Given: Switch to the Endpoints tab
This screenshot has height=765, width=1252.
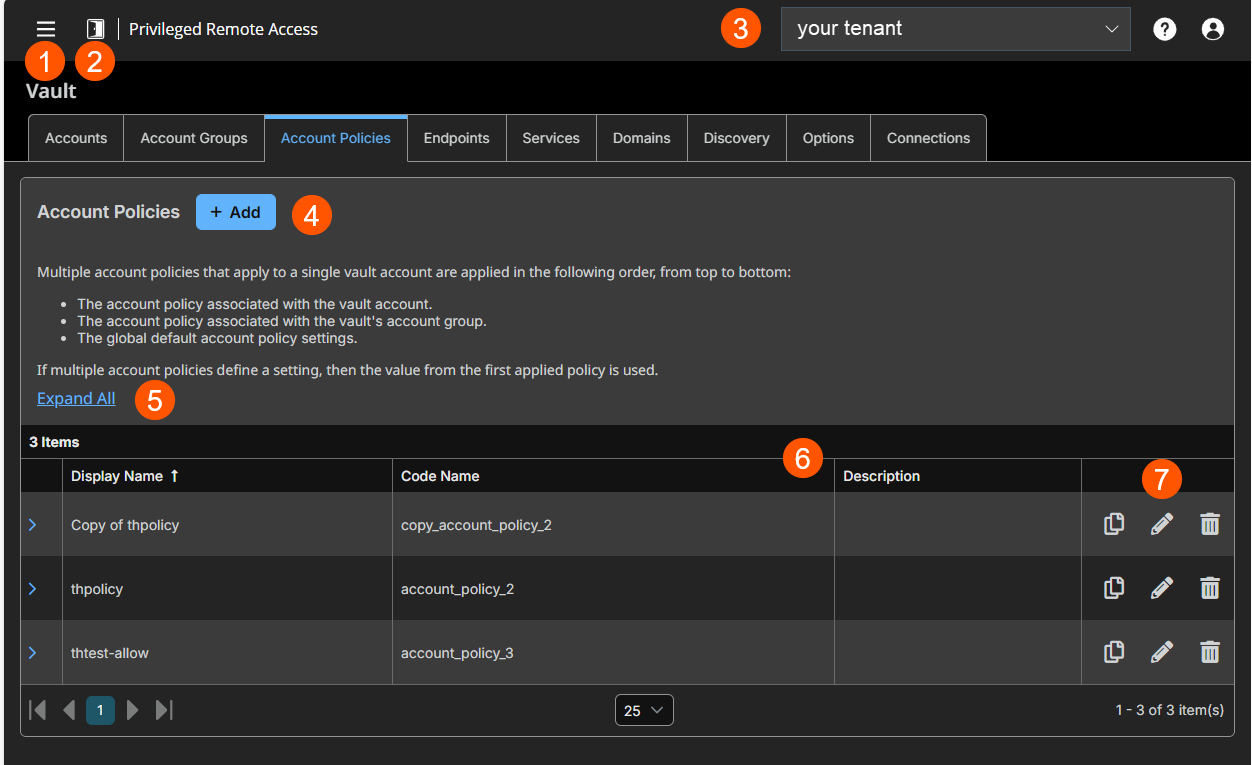Looking at the screenshot, I should point(456,137).
